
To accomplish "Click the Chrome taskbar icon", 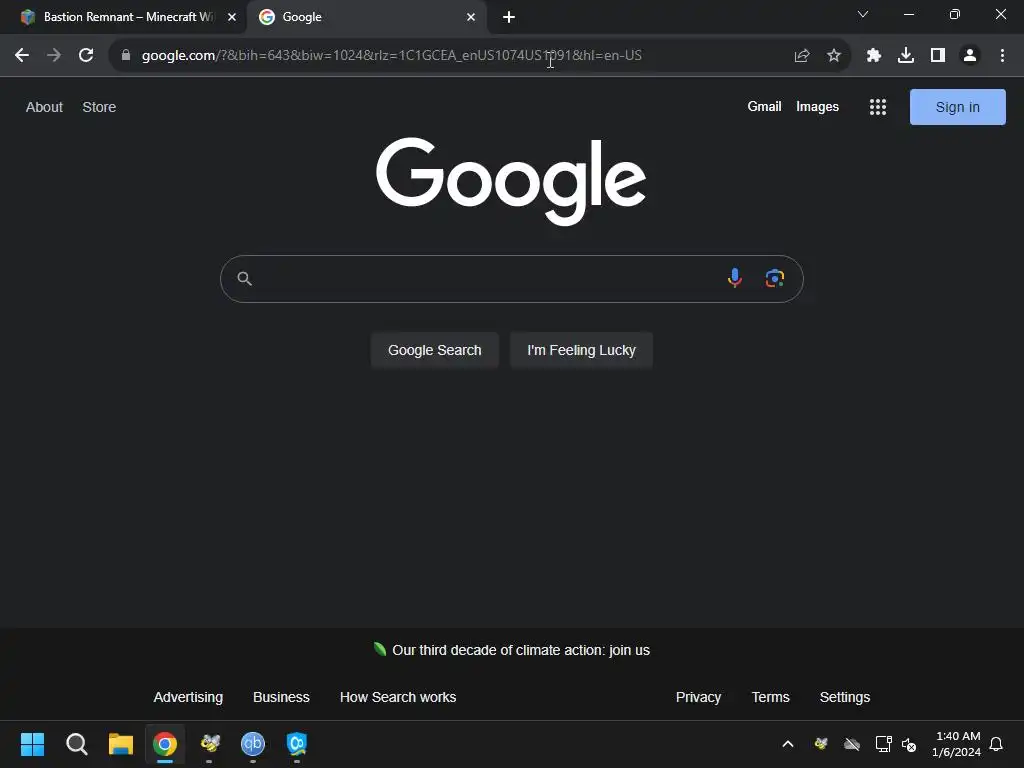I will pyautogui.click(x=165, y=744).
